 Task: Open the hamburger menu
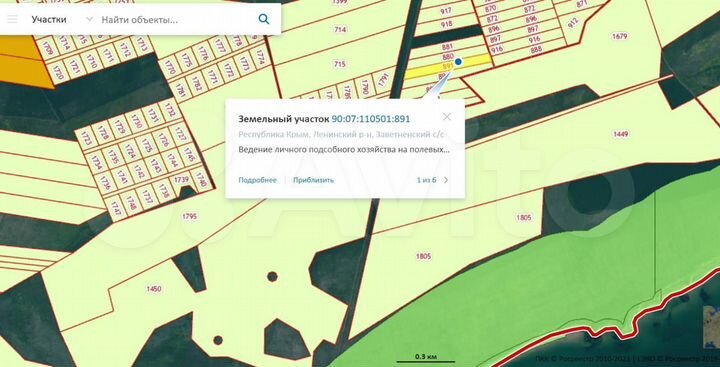click(12, 19)
